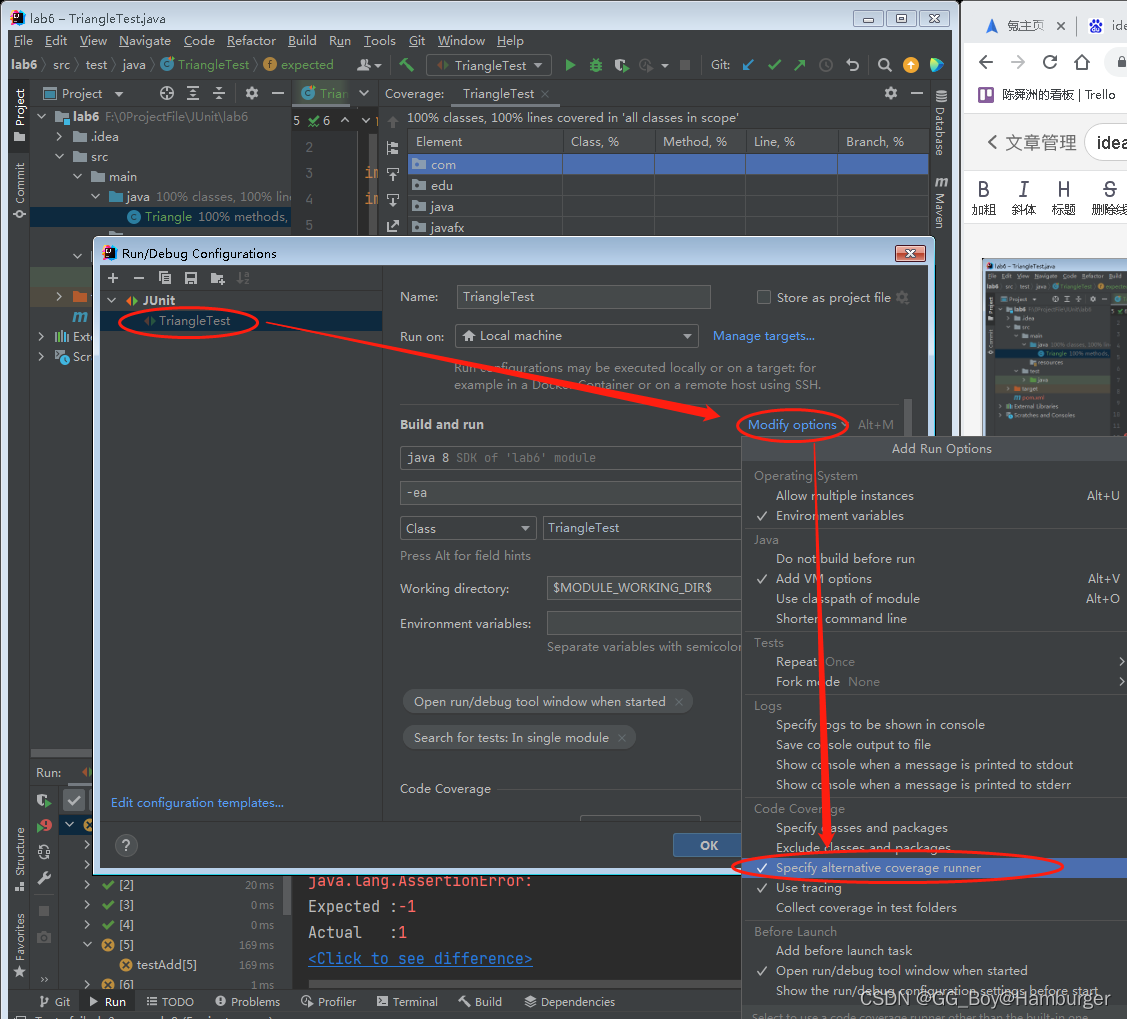
Task: Open Tools menu
Action: tap(380, 41)
